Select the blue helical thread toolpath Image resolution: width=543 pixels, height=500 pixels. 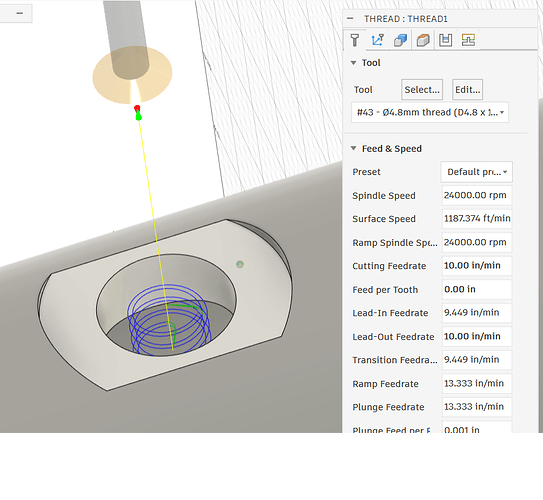[x=169, y=319]
